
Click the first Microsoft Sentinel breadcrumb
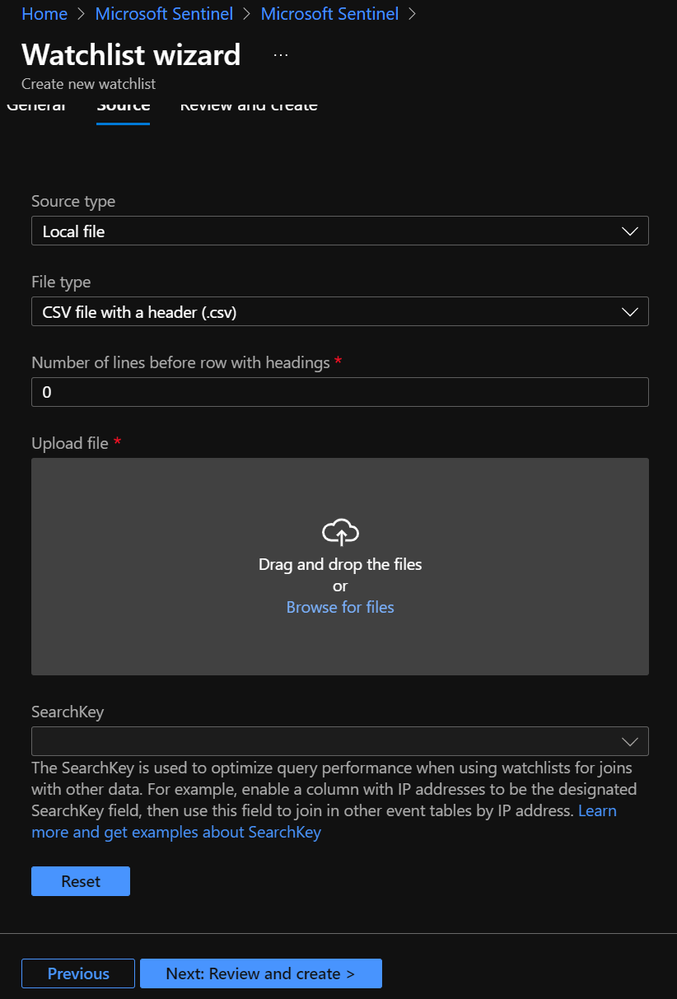click(164, 14)
